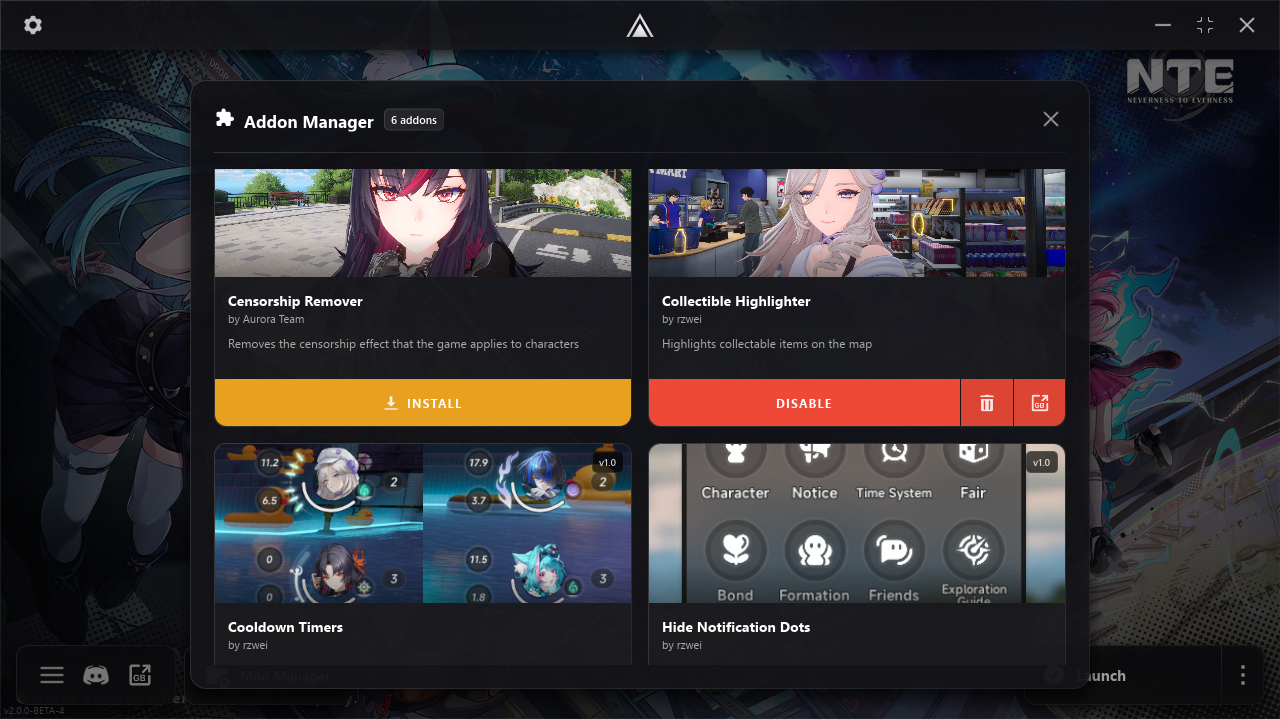Viewport: 1280px width, 719px height.
Task: Click v1.0 badge on Cooldown Timers
Action: pyautogui.click(x=607, y=462)
